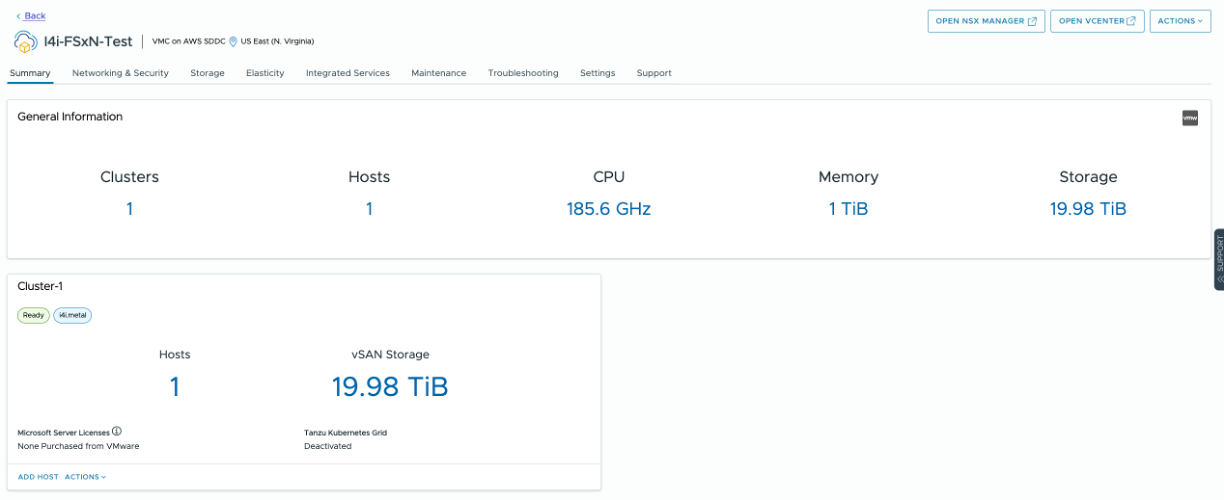
Task: Open the side Support panel tab
Action: 1218,260
